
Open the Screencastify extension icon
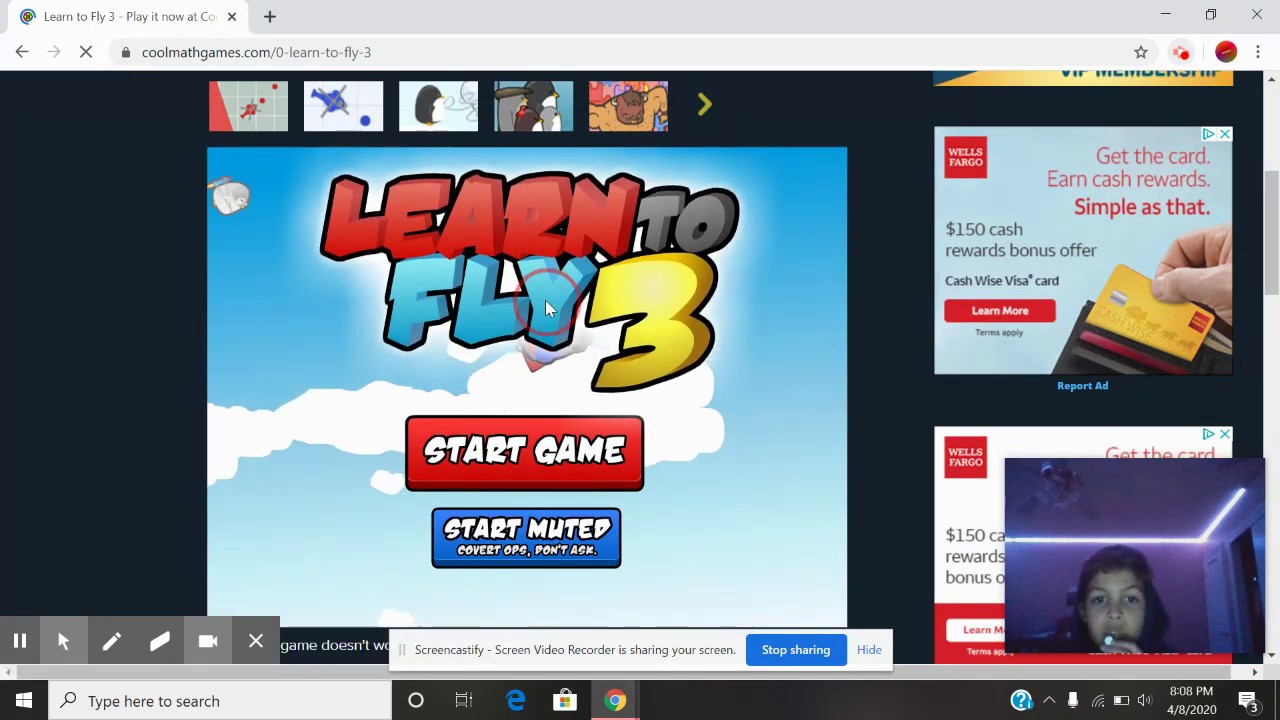click(x=1181, y=52)
